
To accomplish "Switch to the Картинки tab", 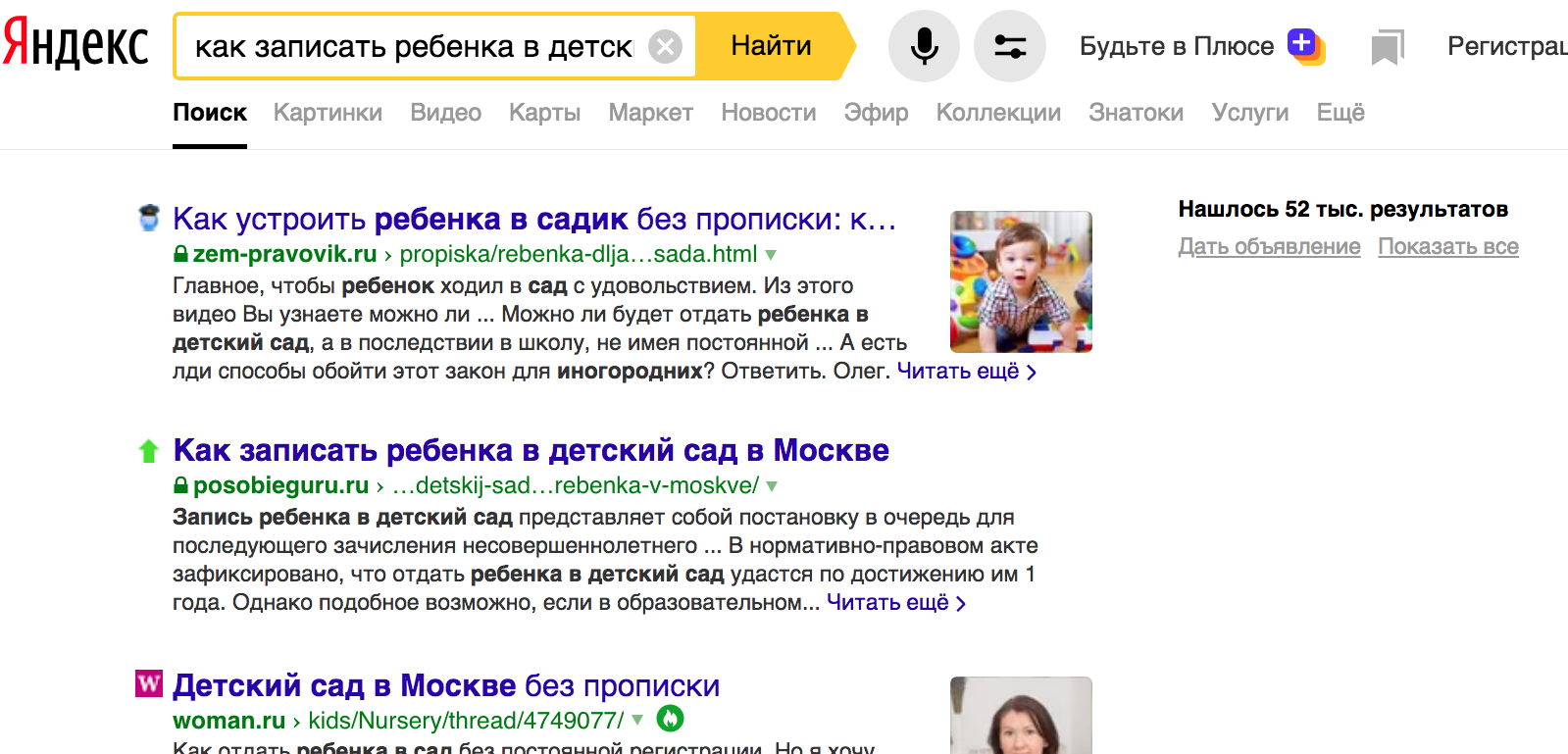I will pos(328,113).
